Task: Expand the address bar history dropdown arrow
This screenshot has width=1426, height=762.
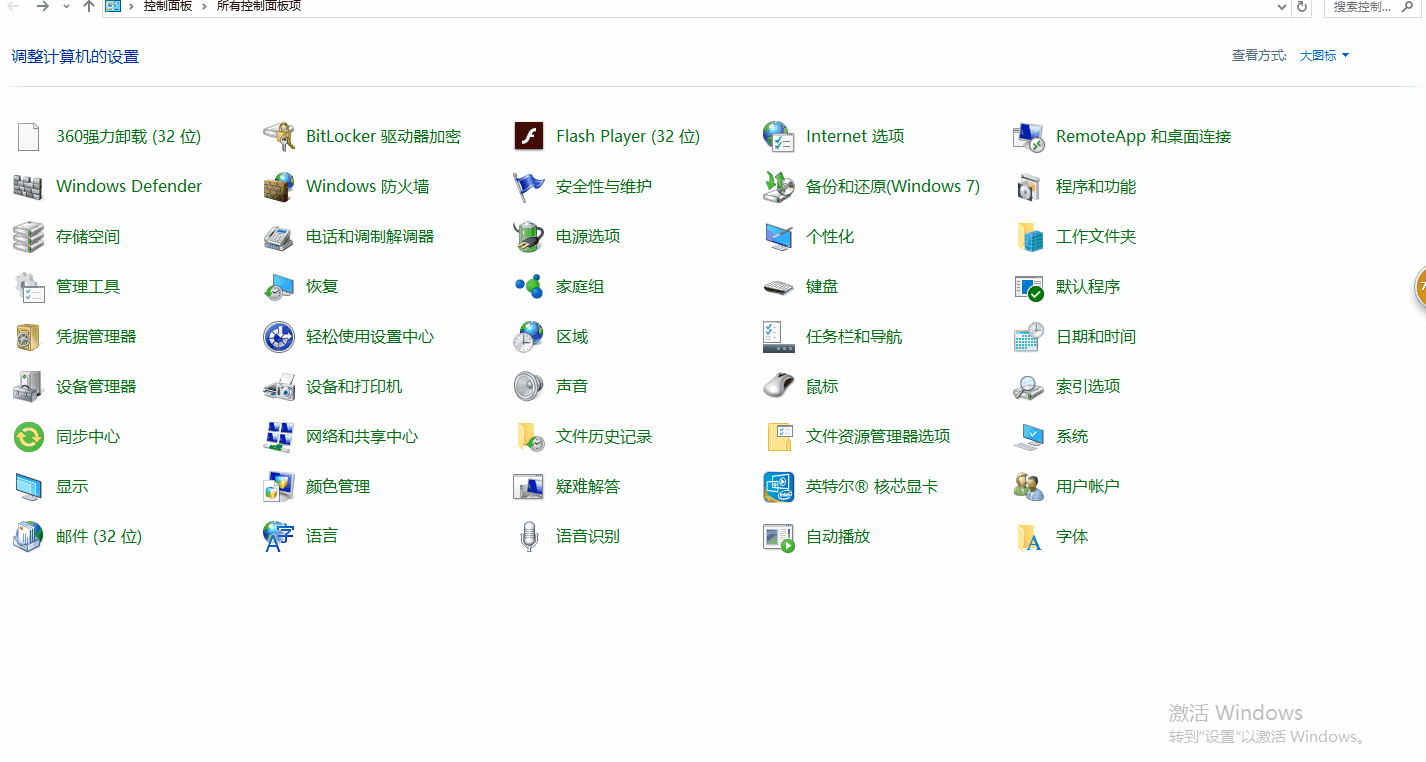Action: [x=1282, y=7]
